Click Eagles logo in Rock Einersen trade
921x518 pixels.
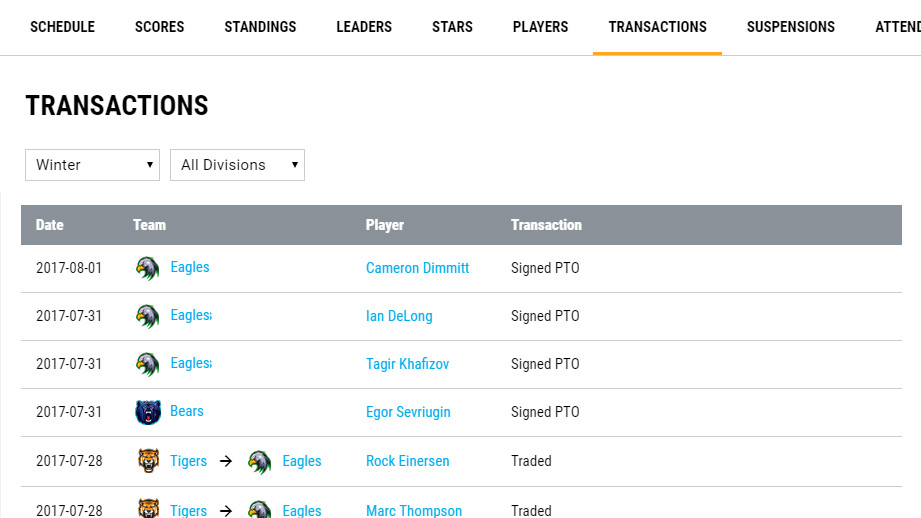[x=260, y=461]
